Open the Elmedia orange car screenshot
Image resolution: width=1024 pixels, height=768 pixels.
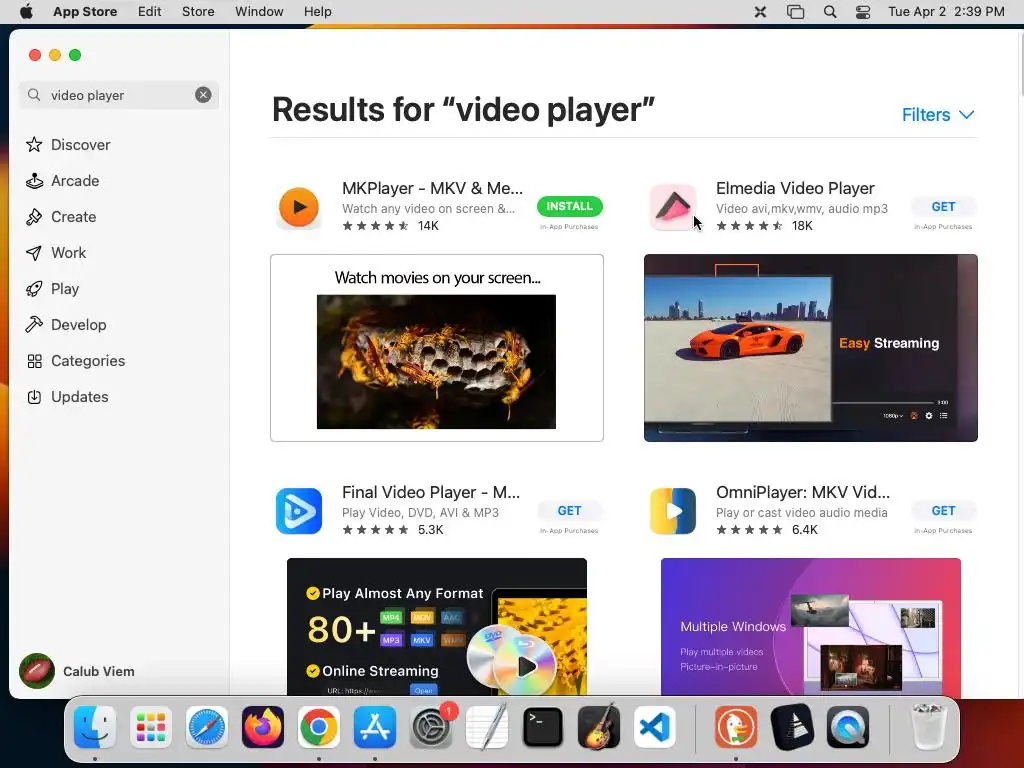(810, 348)
